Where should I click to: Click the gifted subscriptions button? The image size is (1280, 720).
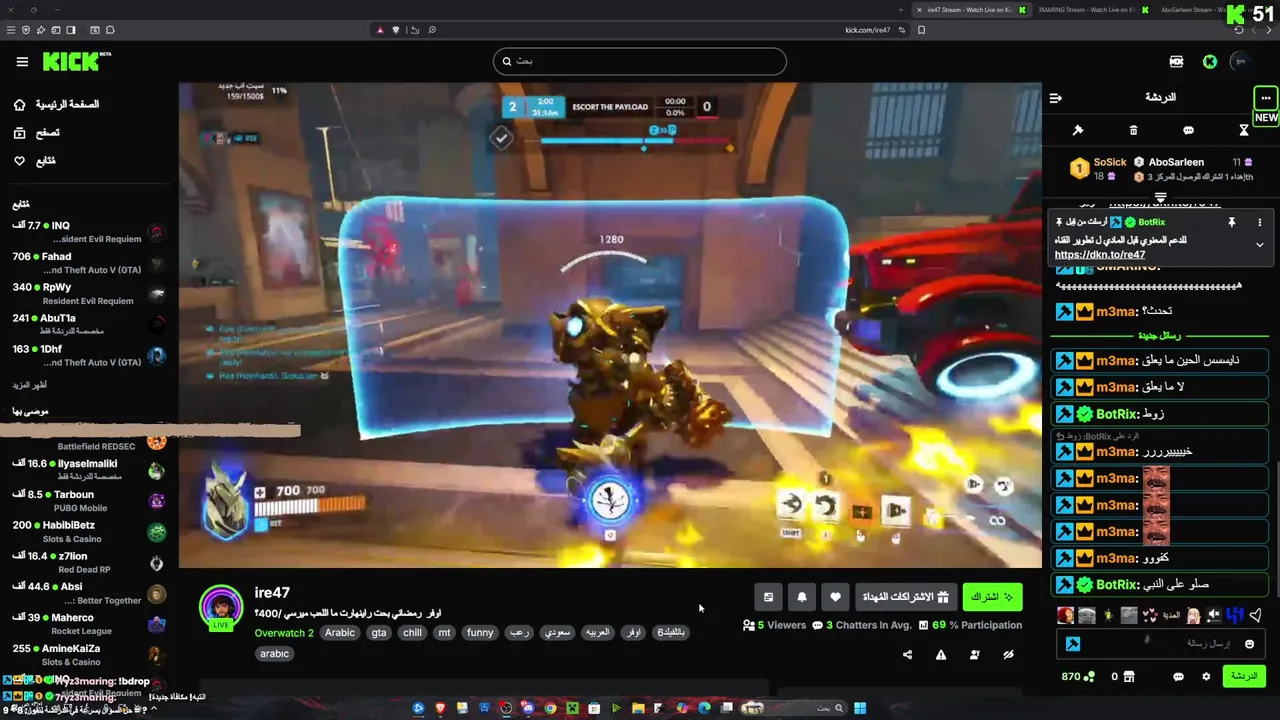(x=906, y=597)
